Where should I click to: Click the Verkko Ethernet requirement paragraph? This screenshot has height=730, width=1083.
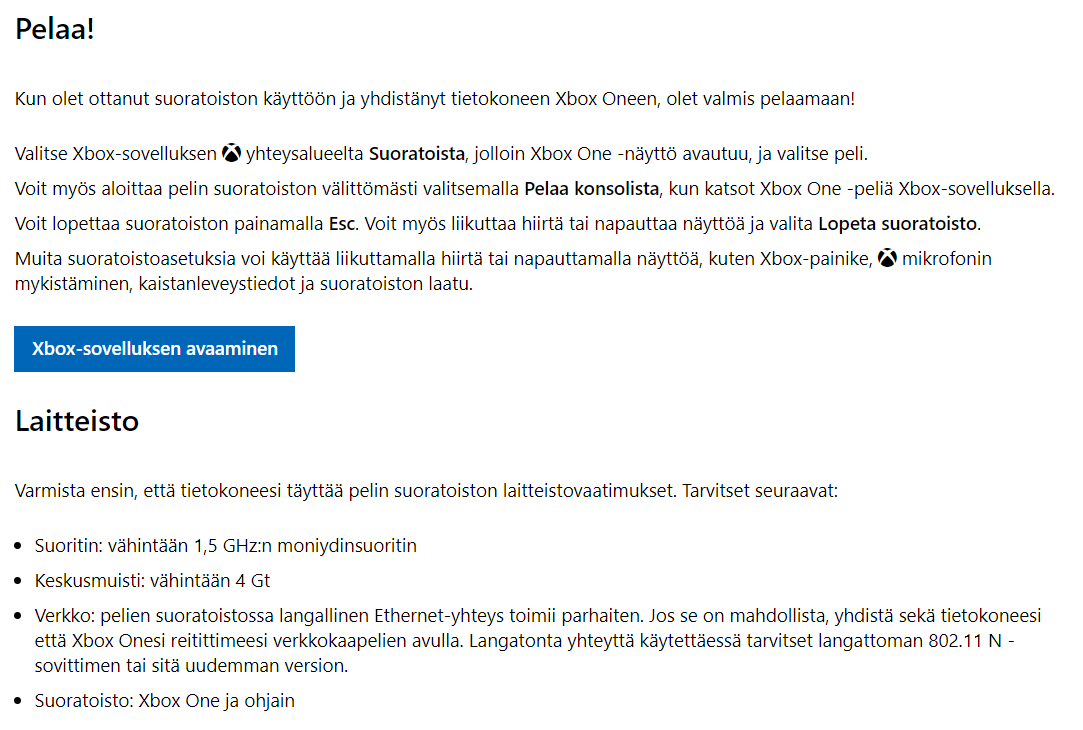(x=538, y=641)
